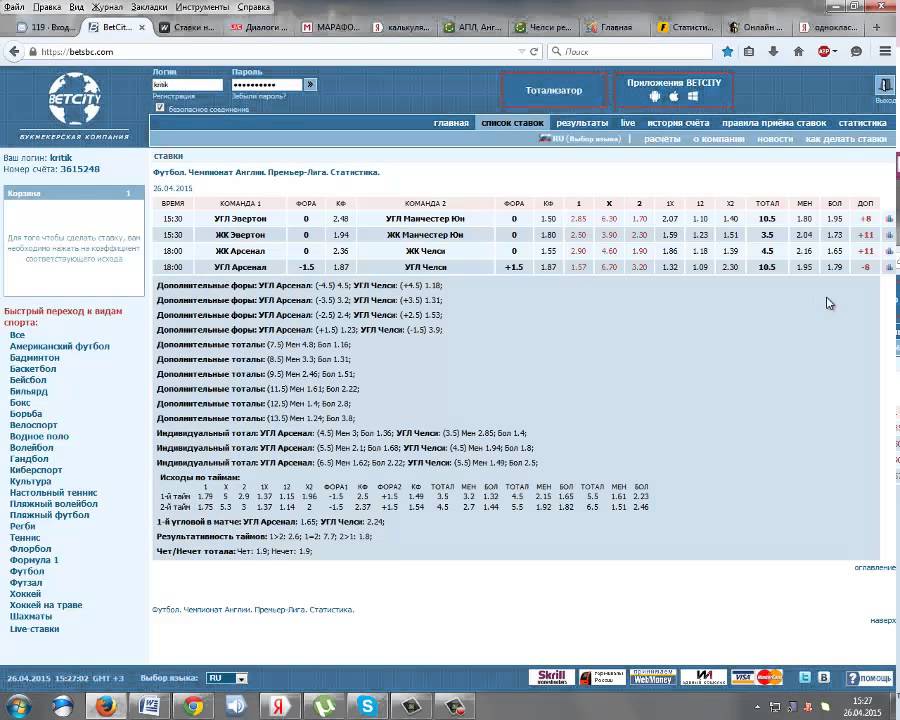900x720 pixels.
Task: Open Skype from the taskbar
Action: click(x=367, y=706)
